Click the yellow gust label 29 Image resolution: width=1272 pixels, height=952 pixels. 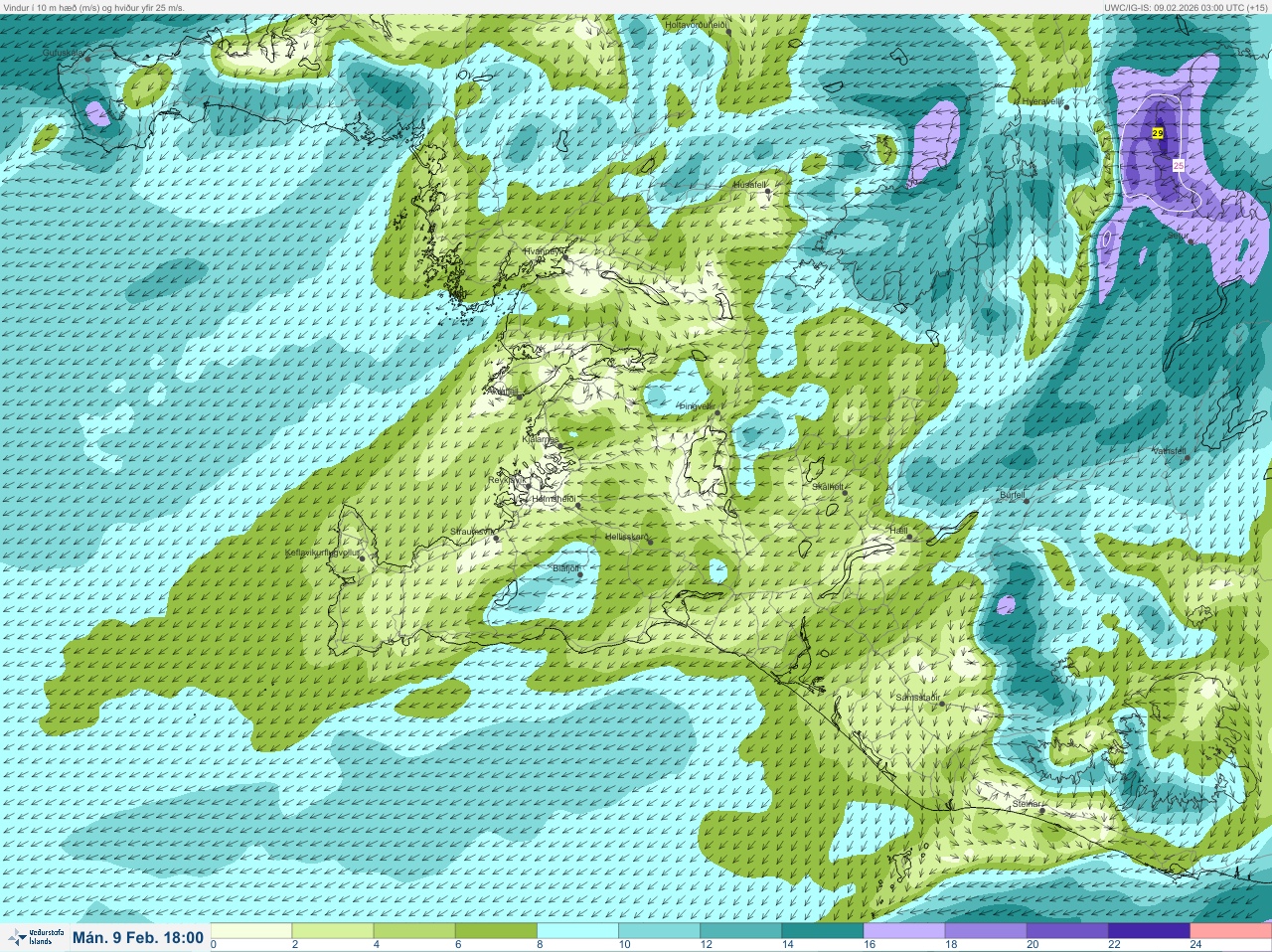pos(1158,132)
